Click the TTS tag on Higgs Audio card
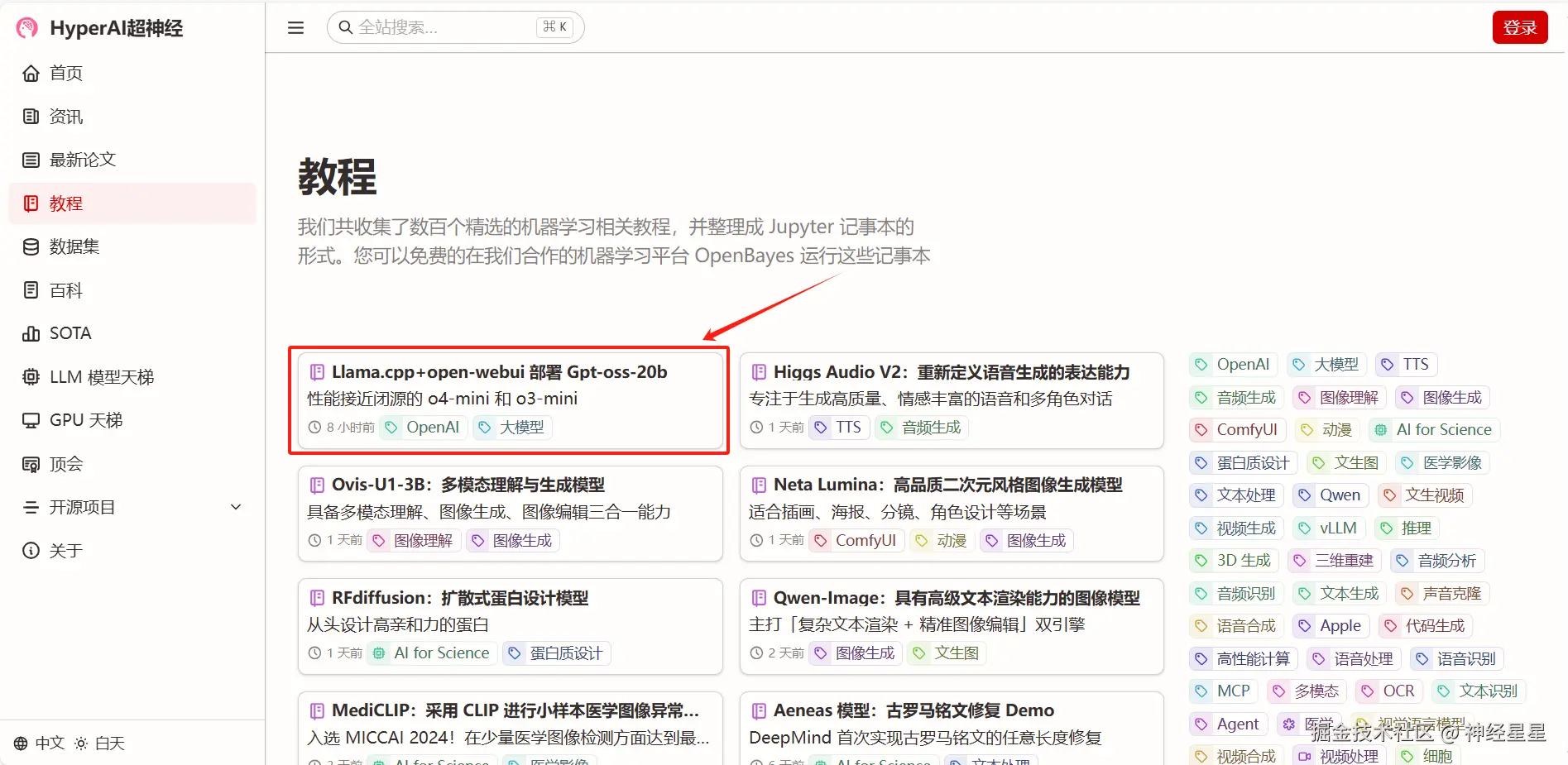 coord(839,428)
